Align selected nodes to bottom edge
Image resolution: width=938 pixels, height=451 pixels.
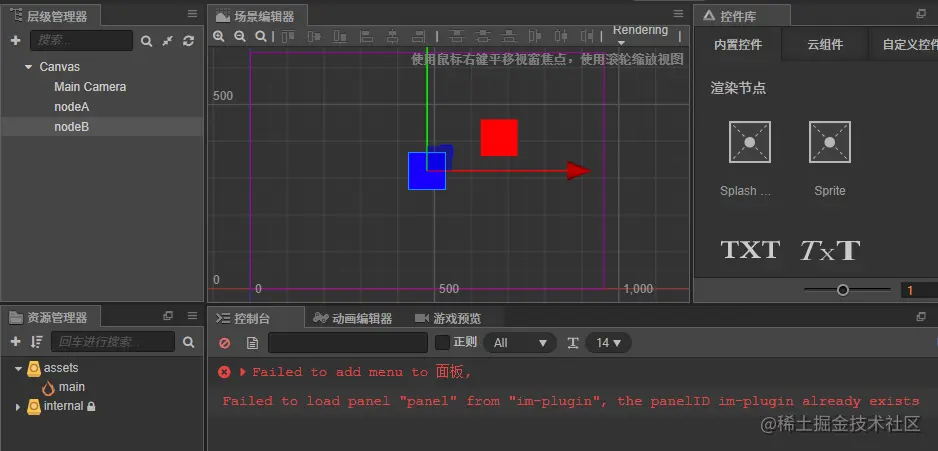point(340,36)
